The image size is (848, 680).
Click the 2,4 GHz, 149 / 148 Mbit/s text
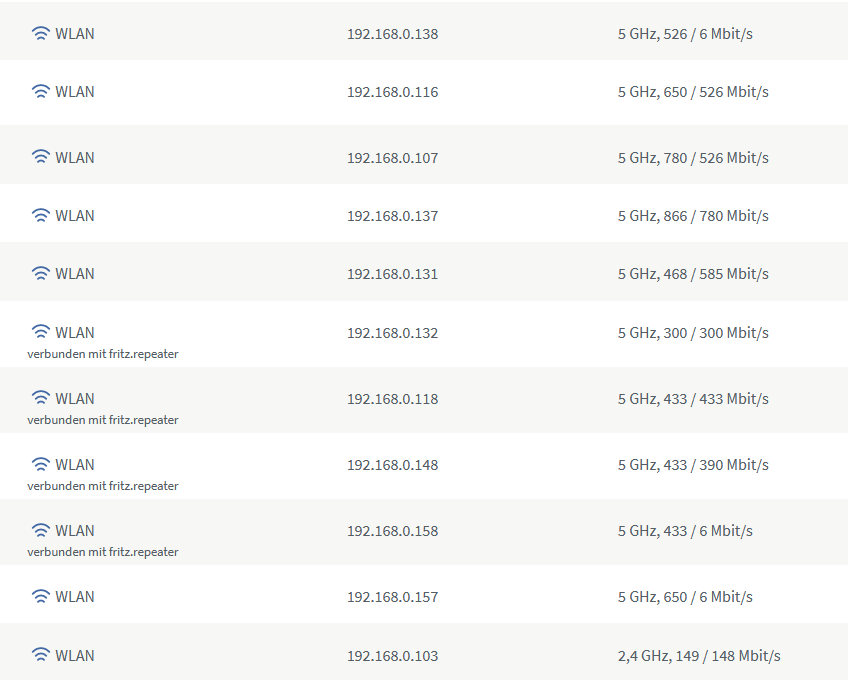click(x=699, y=656)
